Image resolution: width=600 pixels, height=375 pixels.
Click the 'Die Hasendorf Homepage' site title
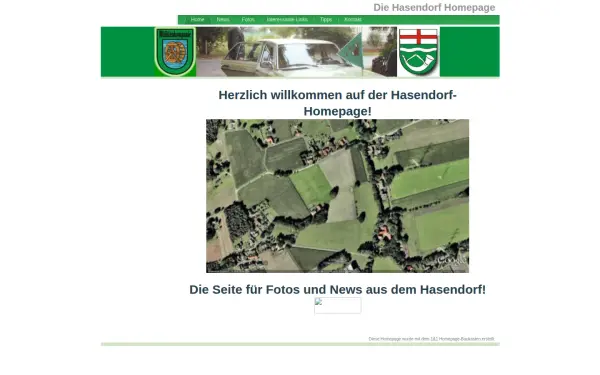434,8
